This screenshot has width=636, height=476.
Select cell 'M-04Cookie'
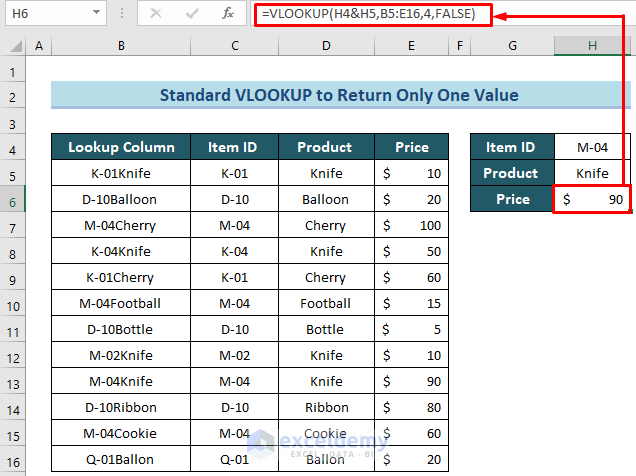(121, 433)
